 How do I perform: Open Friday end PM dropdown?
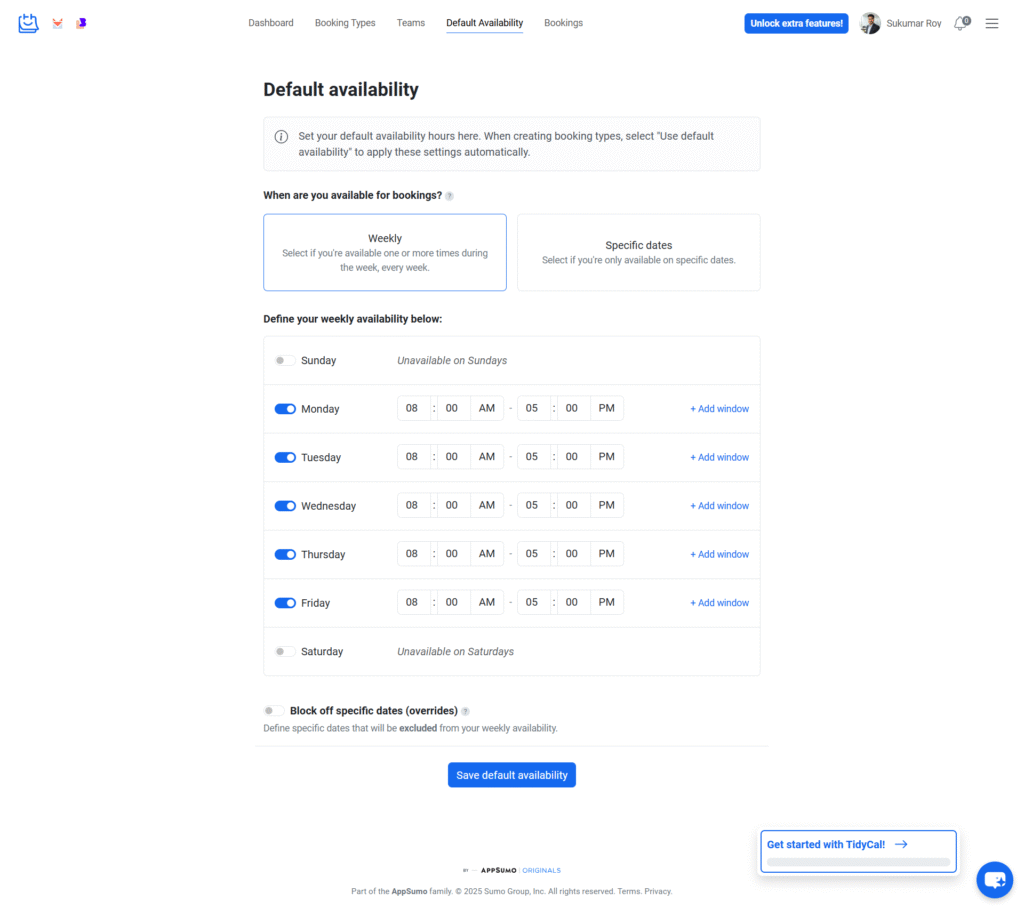pos(607,602)
